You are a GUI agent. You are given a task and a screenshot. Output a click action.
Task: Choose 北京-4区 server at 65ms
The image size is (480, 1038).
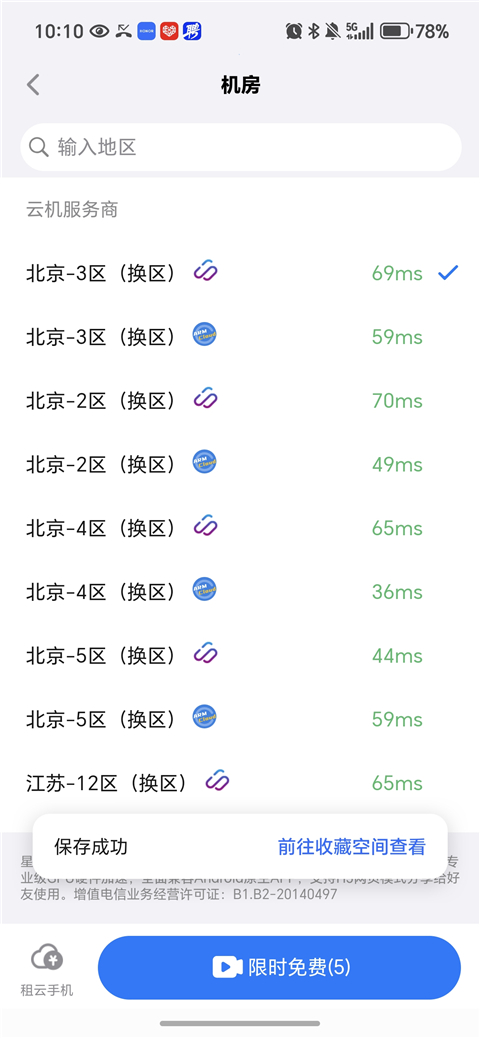tap(240, 527)
